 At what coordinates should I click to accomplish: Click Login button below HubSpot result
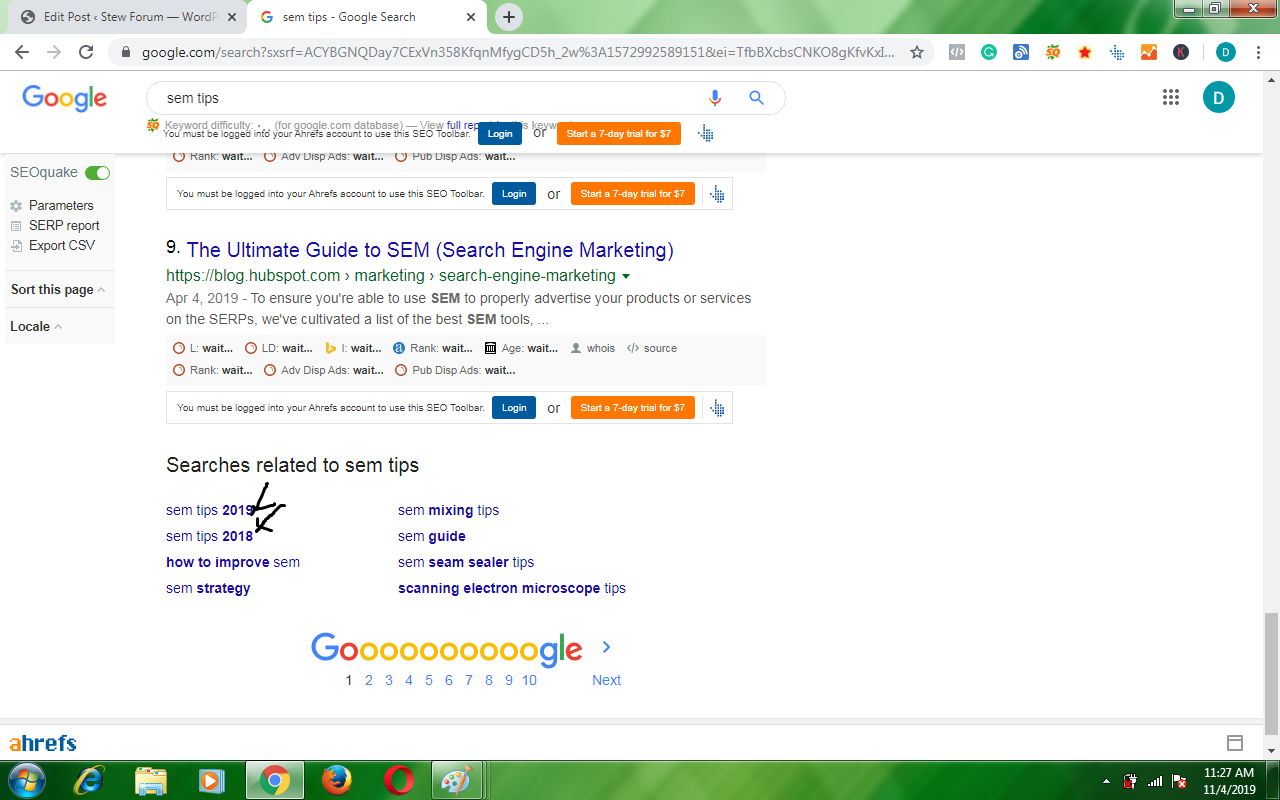coord(514,408)
